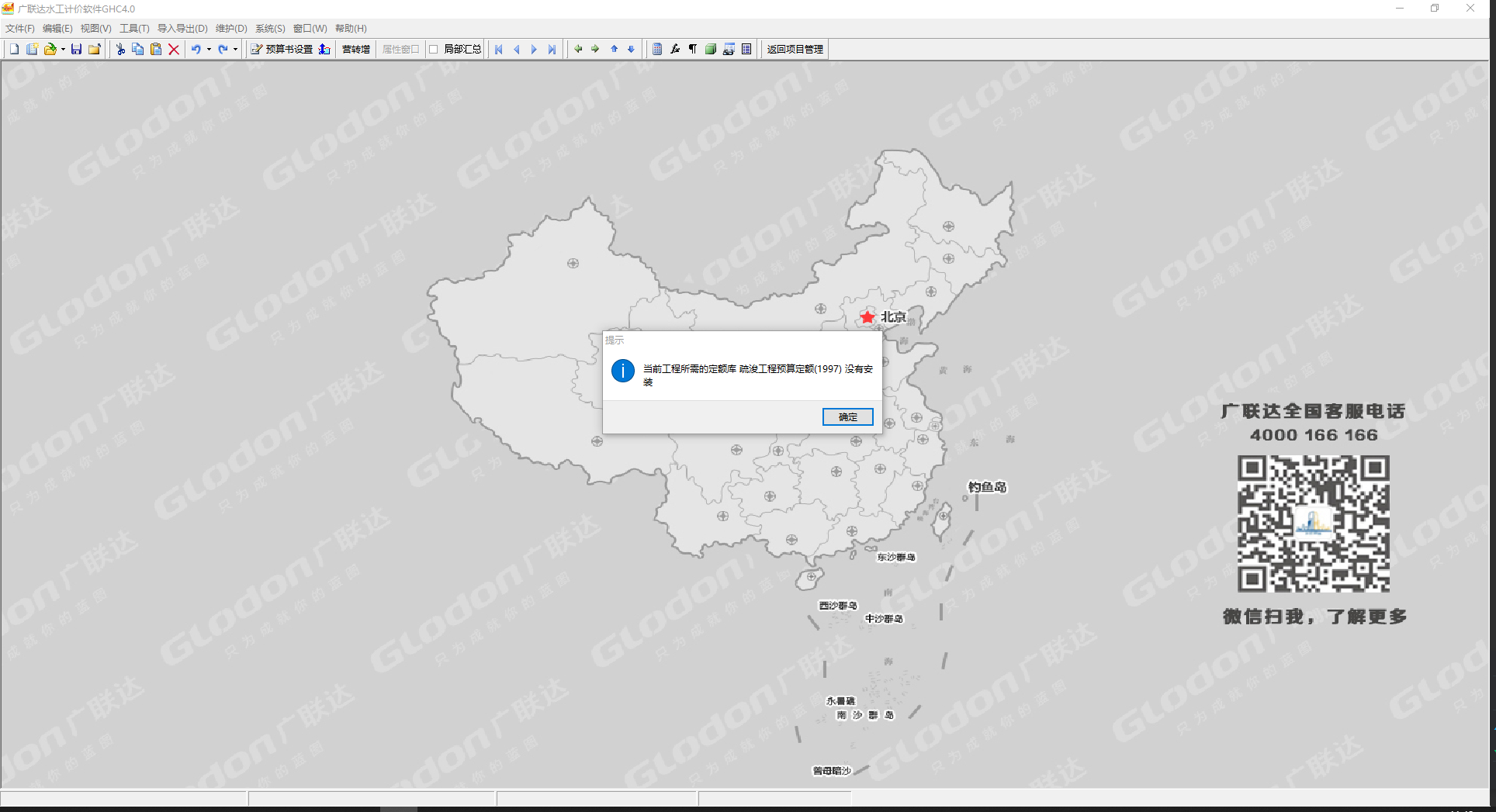
Task: Click the 提示 dialog title
Action: [x=615, y=340]
